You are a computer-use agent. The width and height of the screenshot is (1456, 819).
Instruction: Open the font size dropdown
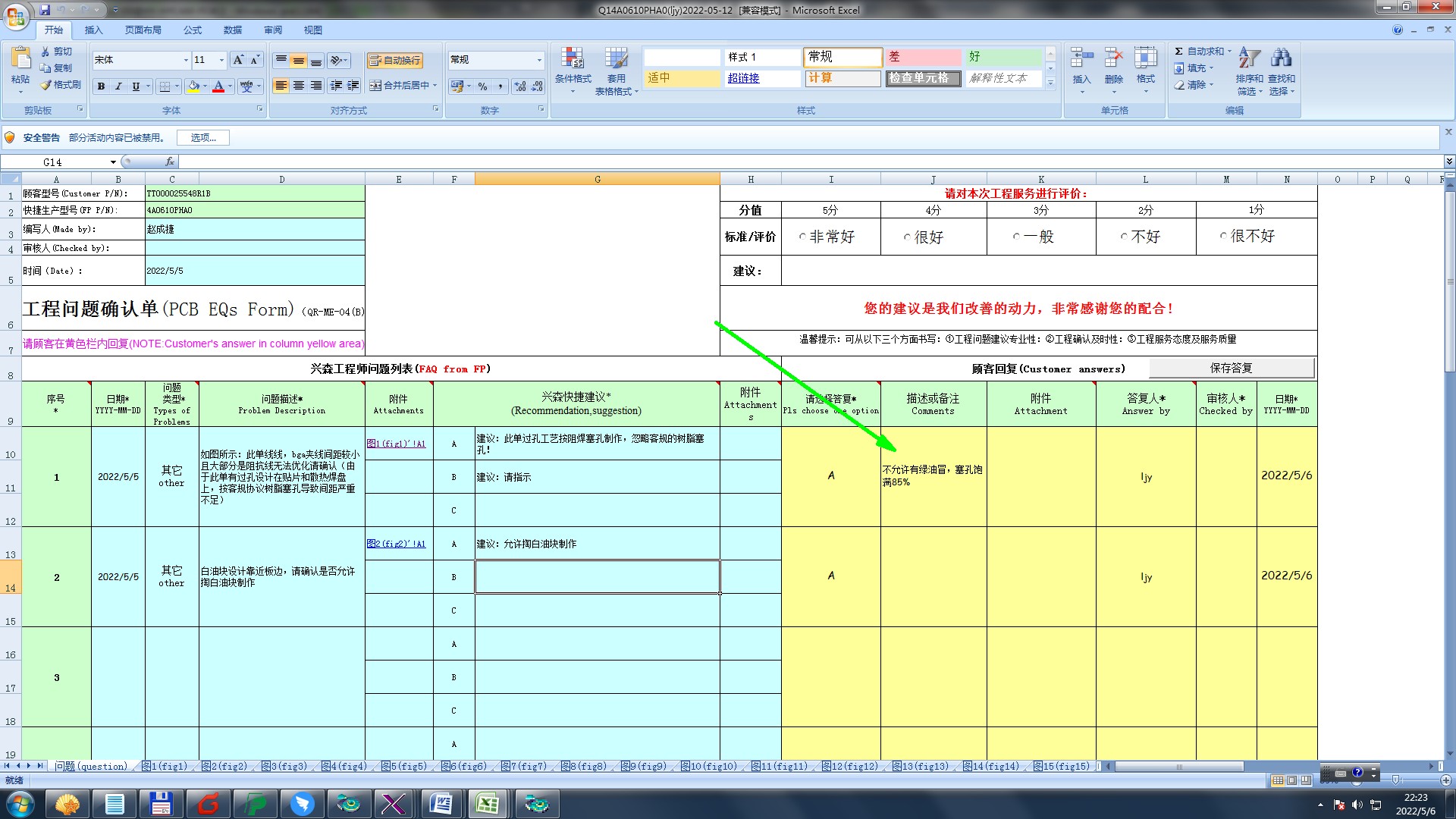click(221, 60)
